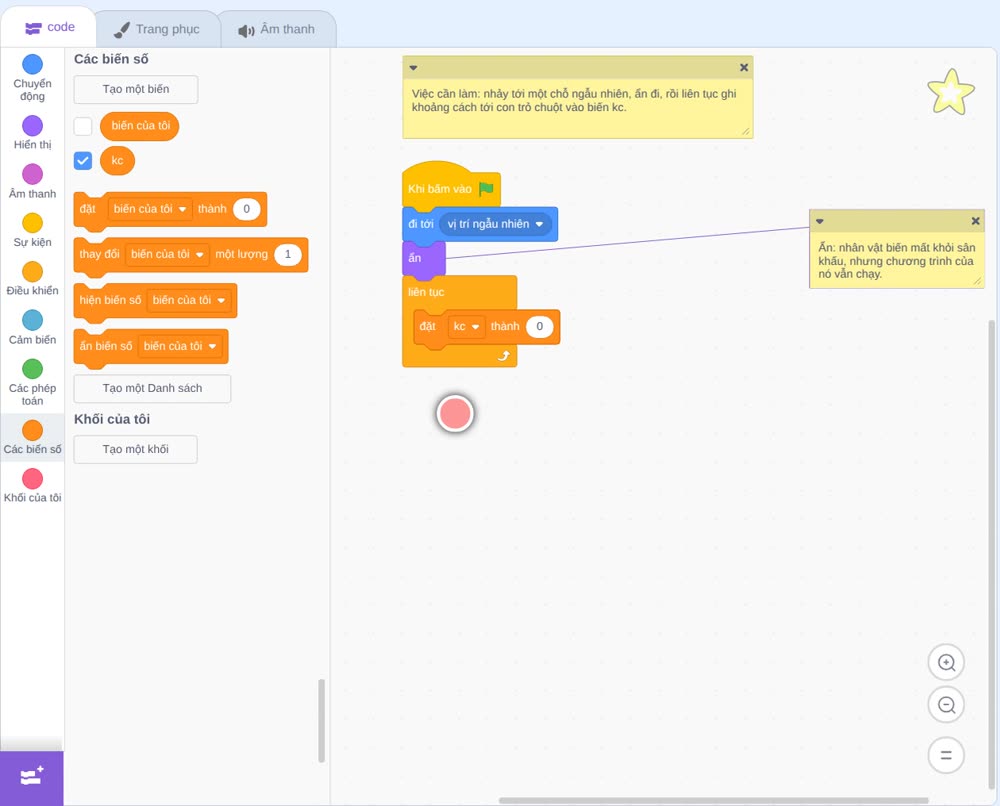Click the 'liên tục' loop block
The height and width of the screenshot is (806, 1000).
point(426,292)
